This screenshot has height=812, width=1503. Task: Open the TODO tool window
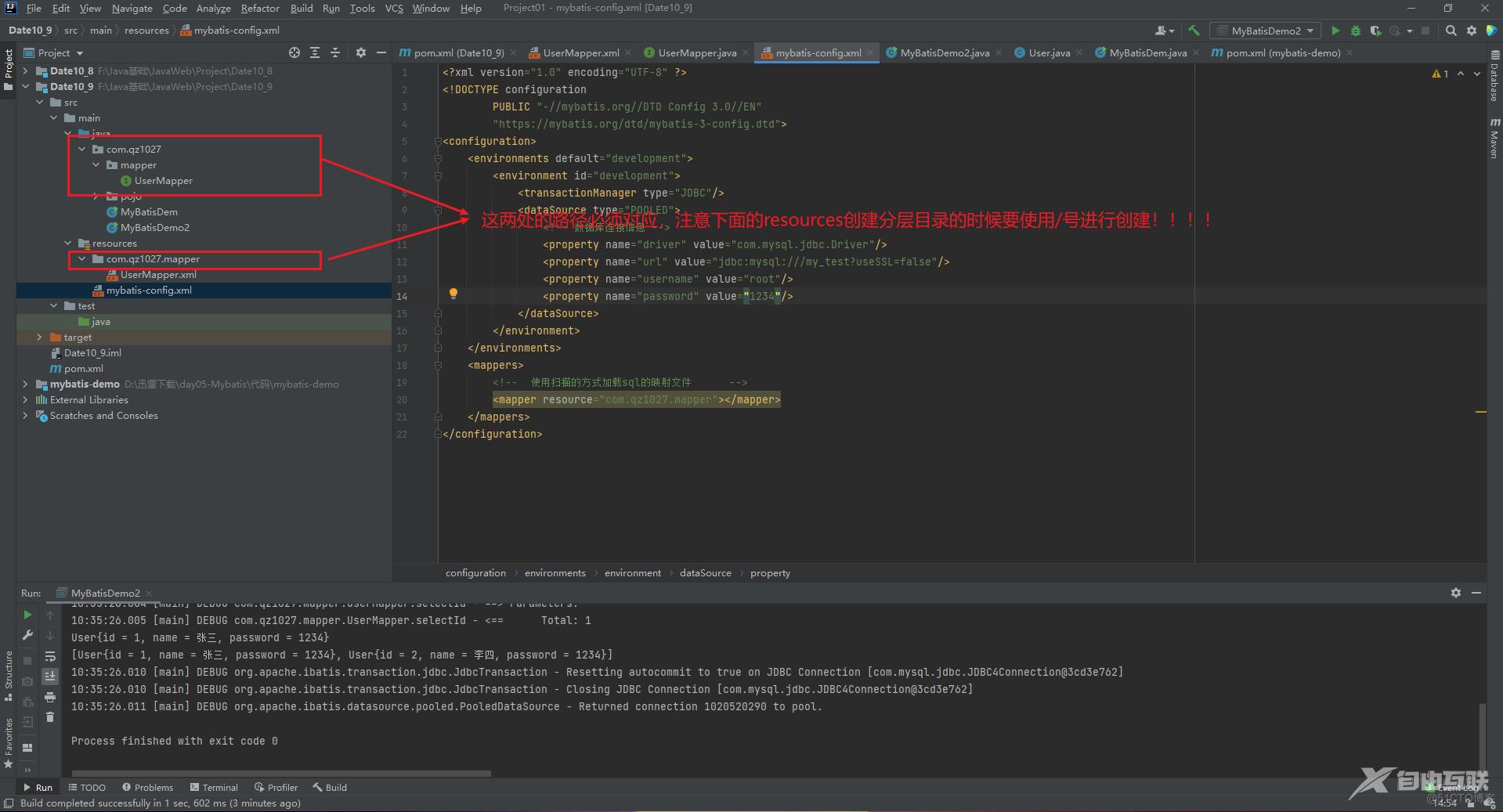pyautogui.click(x=87, y=787)
